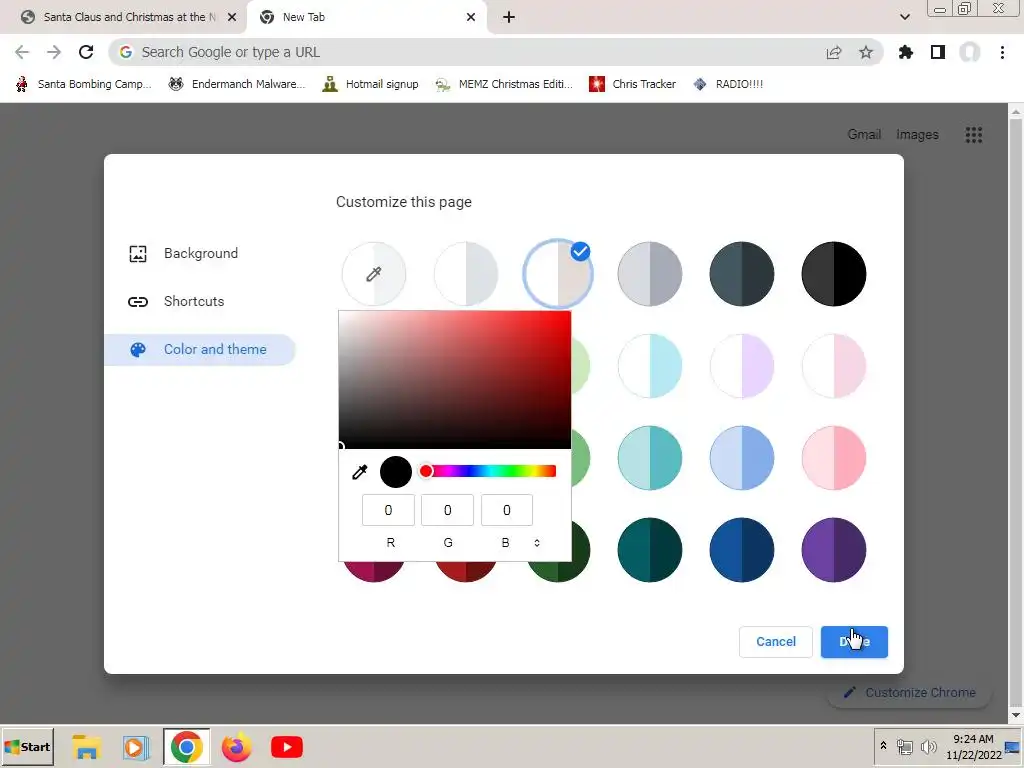This screenshot has height=768, width=1024.
Task: Click the red saturation gradient area
Action: click(x=455, y=380)
